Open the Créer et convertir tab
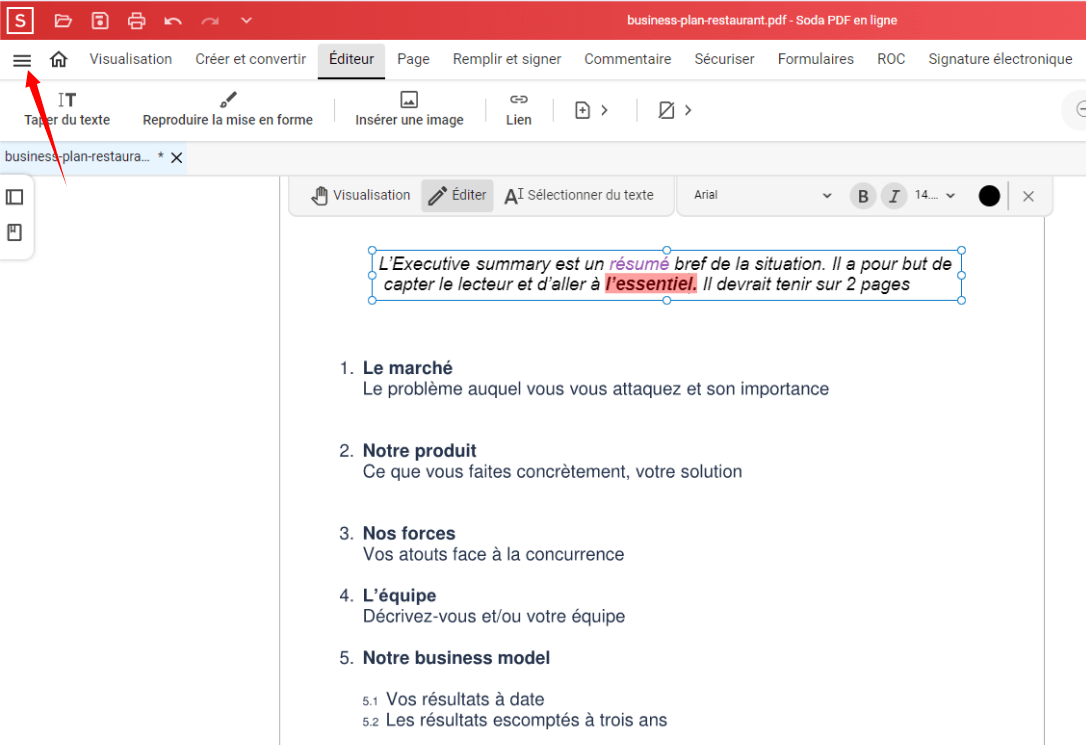Screen dimensions: 1086x745 click(251, 60)
